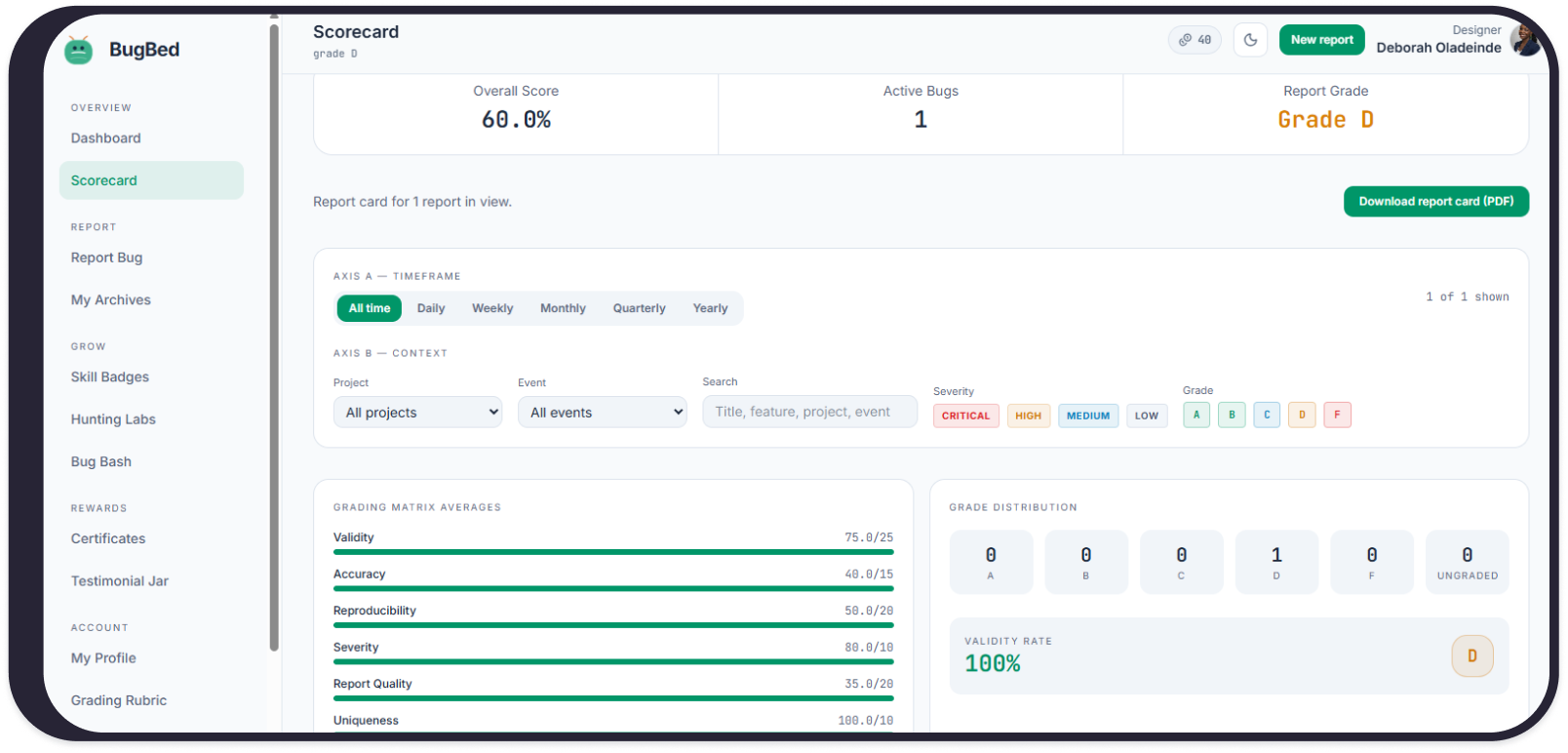Open the Grading Rubric page
Screen dimensions: 1568x753
[118, 700]
